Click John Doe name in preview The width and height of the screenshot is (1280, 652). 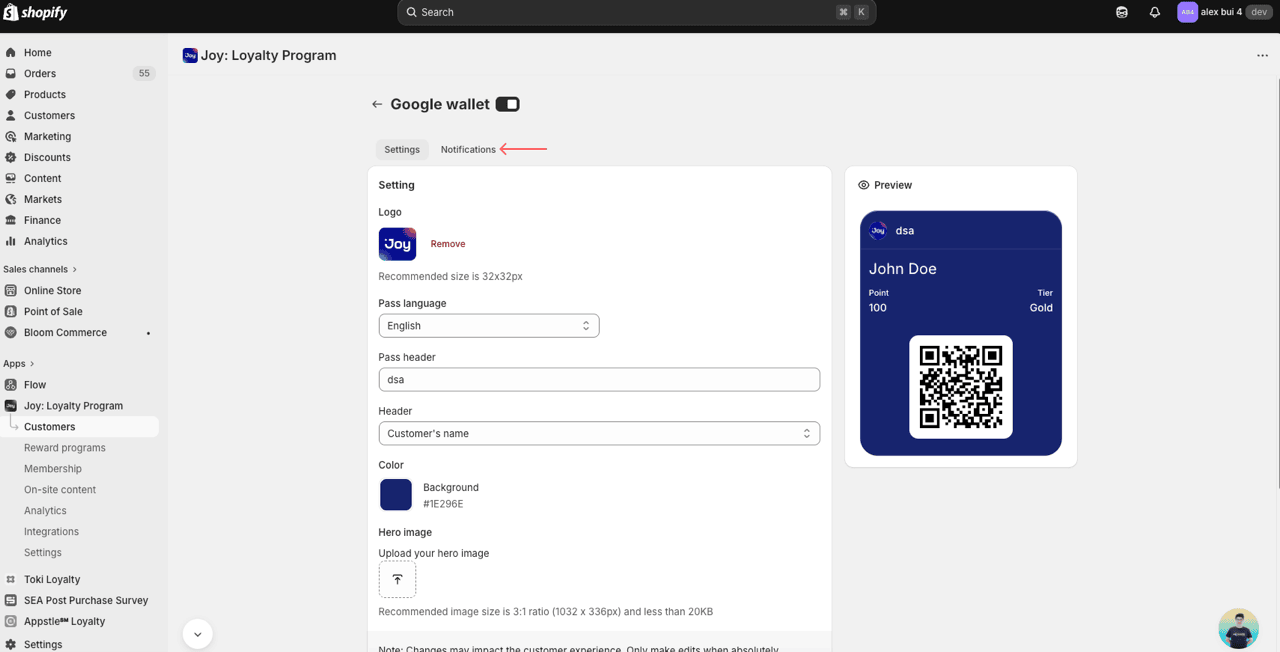(x=903, y=269)
